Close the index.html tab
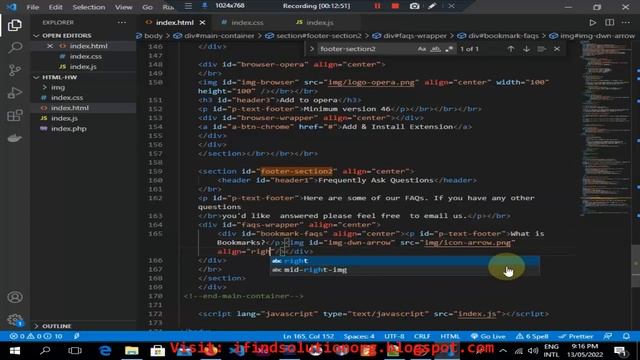 [x=202, y=22]
